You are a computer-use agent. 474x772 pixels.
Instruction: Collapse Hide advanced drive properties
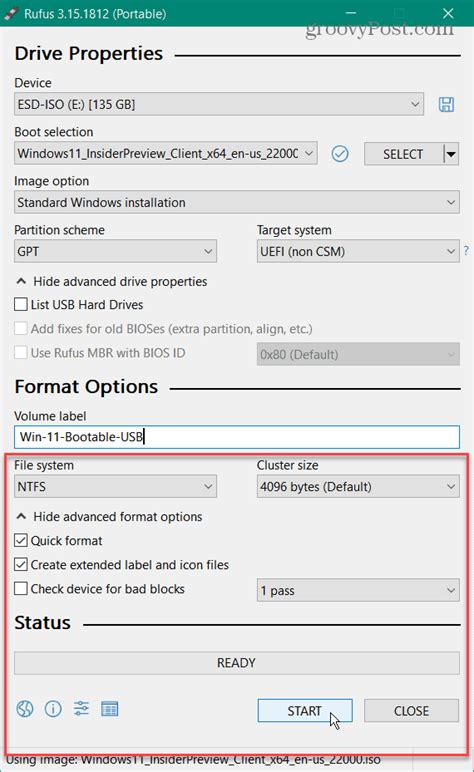111,282
